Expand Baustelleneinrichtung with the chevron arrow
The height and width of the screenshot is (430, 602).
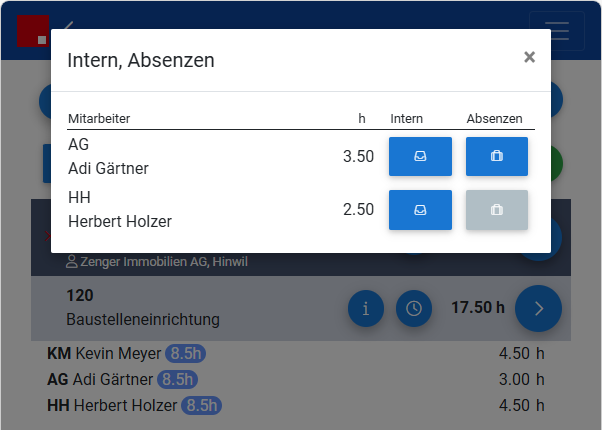[538, 308]
